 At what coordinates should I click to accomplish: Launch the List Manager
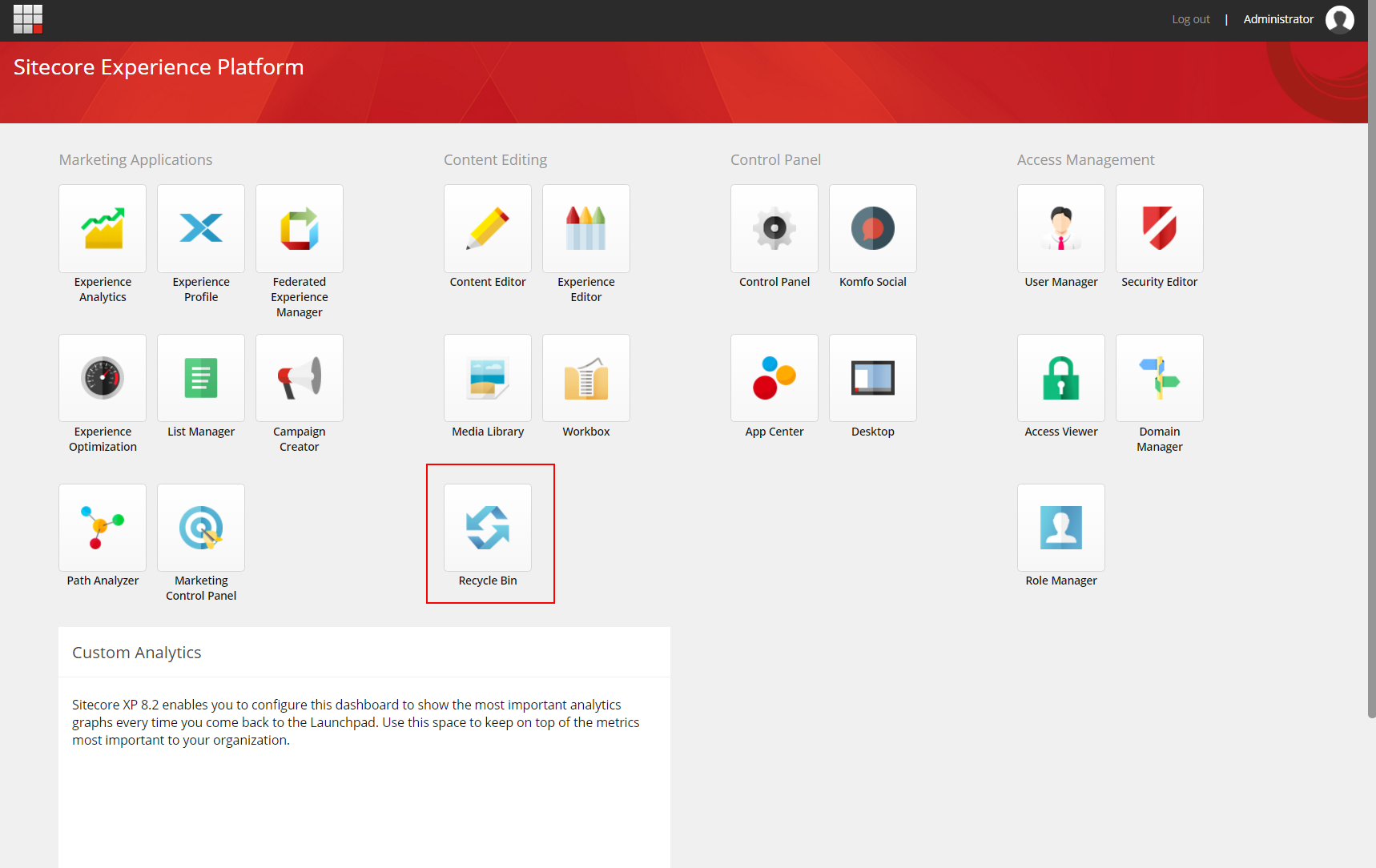pyautogui.click(x=201, y=378)
